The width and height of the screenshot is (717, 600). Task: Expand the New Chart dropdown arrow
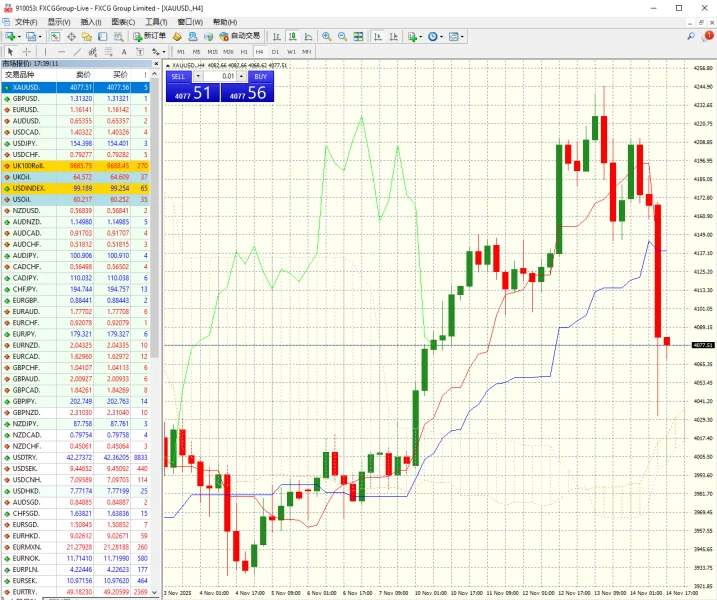19,37
